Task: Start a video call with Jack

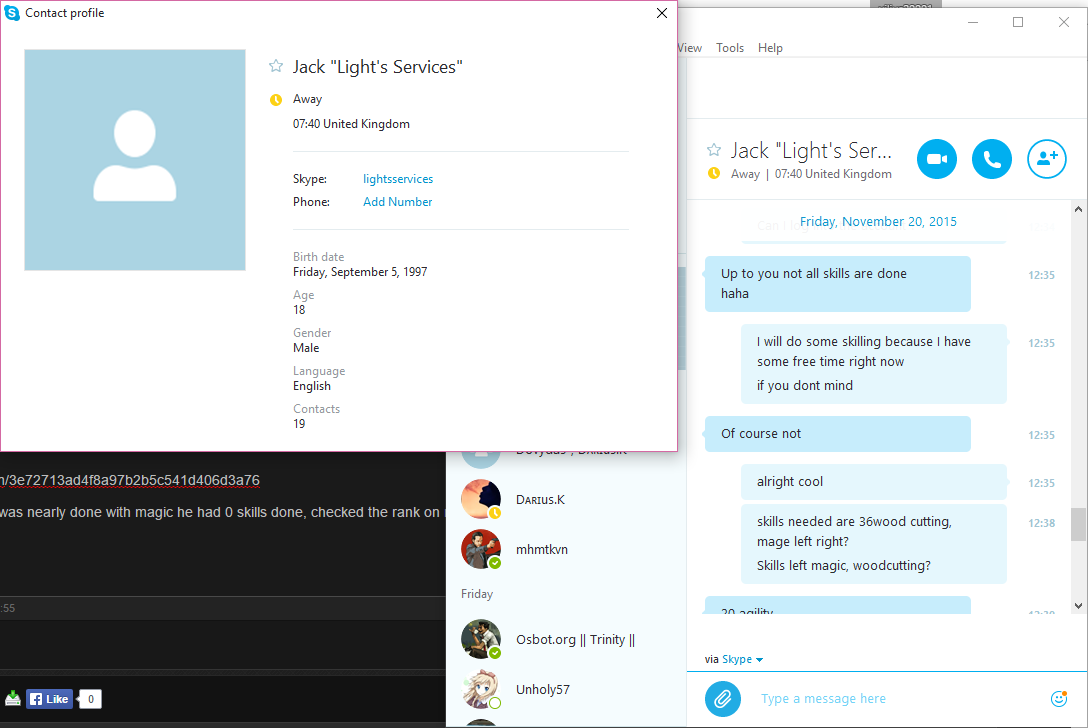Action: click(x=937, y=159)
